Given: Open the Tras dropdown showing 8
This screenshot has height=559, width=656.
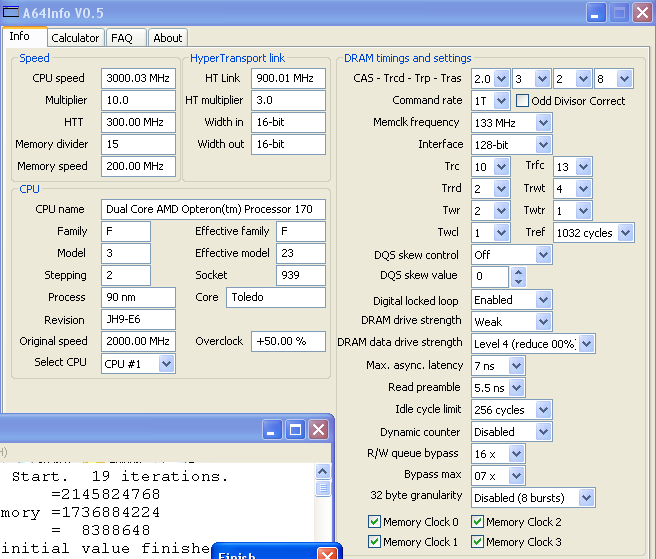Looking at the screenshot, I should 624,79.
